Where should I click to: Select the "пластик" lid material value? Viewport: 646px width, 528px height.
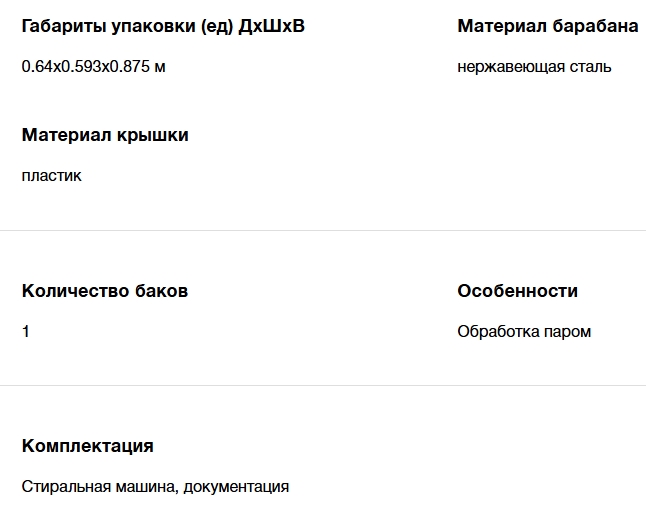[x=52, y=176]
